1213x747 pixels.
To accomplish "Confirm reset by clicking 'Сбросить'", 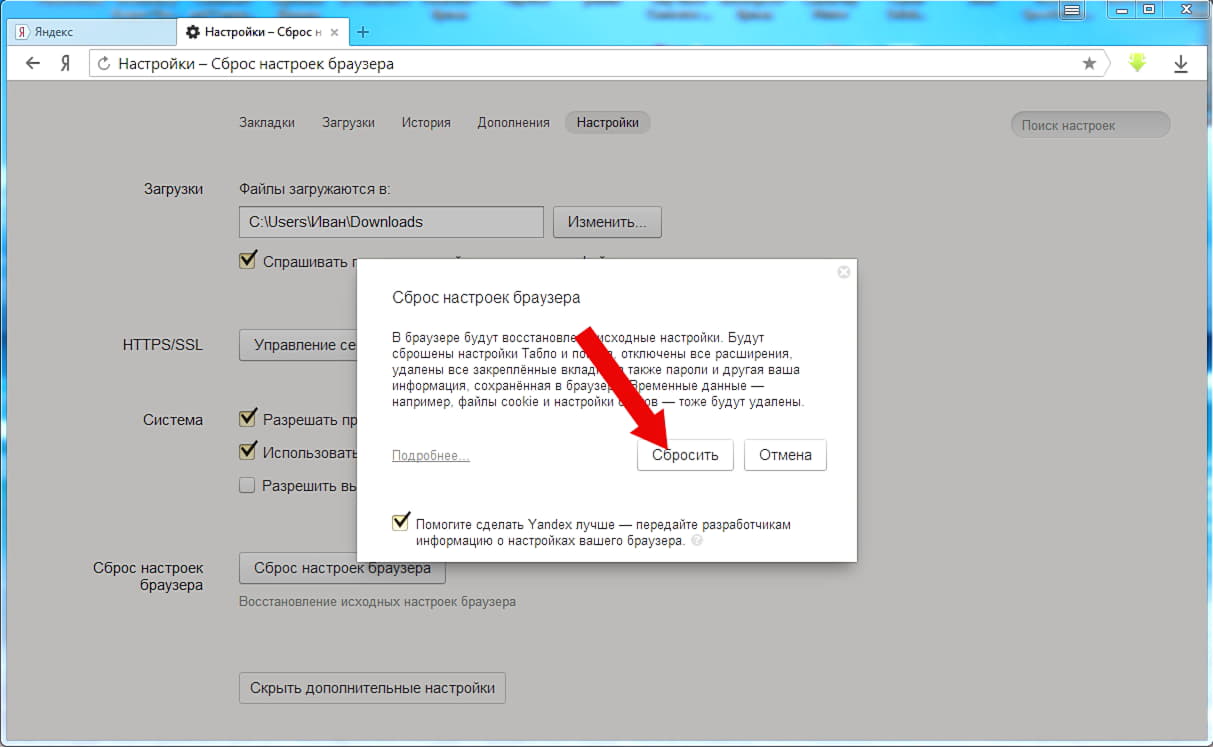I will 685,455.
